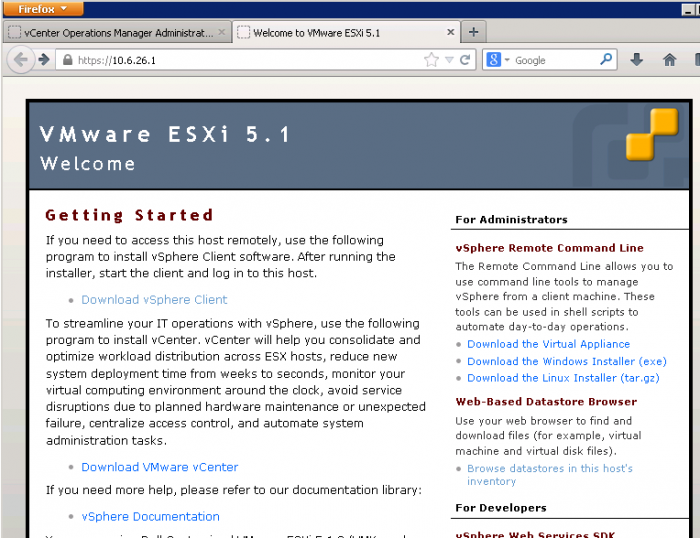Focus the address bar showing 10.6.26.1
The height and width of the screenshot is (538, 700).
tap(250, 60)
